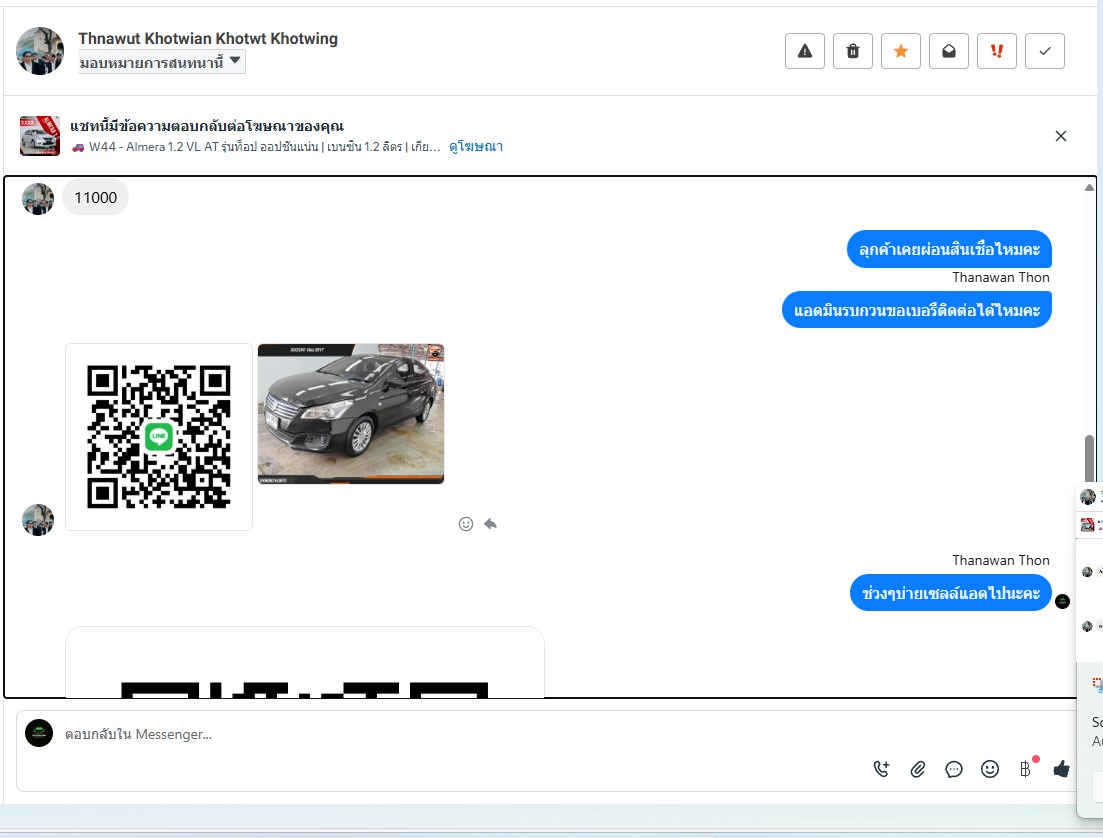Viewport: 1103px width, 838px height.
Task: Attach a file with the paperclip icon
Action: [918, 769]
